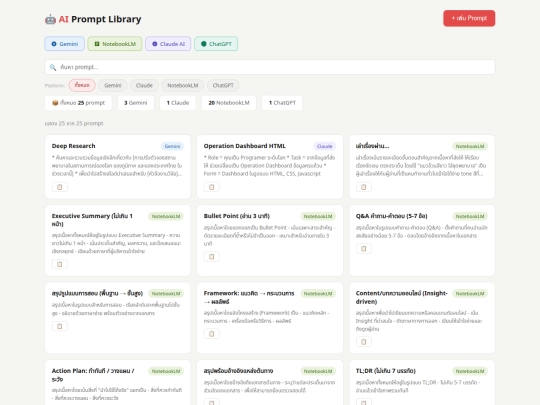Copy the Executive Summary prompt clipboard icon
540x405 pixels.
[x=60, y=264]
